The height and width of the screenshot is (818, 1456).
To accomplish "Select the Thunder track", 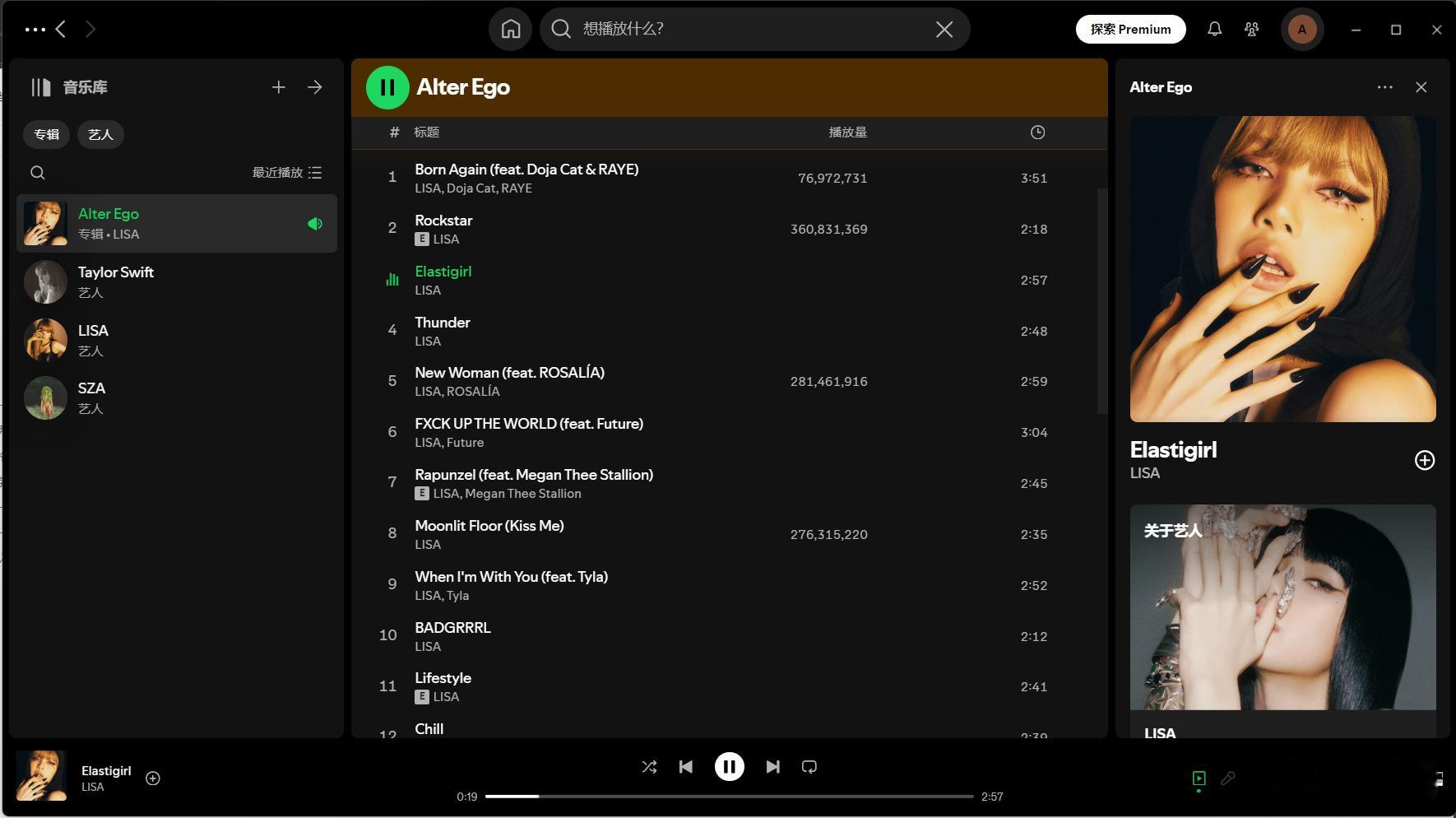I will [x=730, y=331].
